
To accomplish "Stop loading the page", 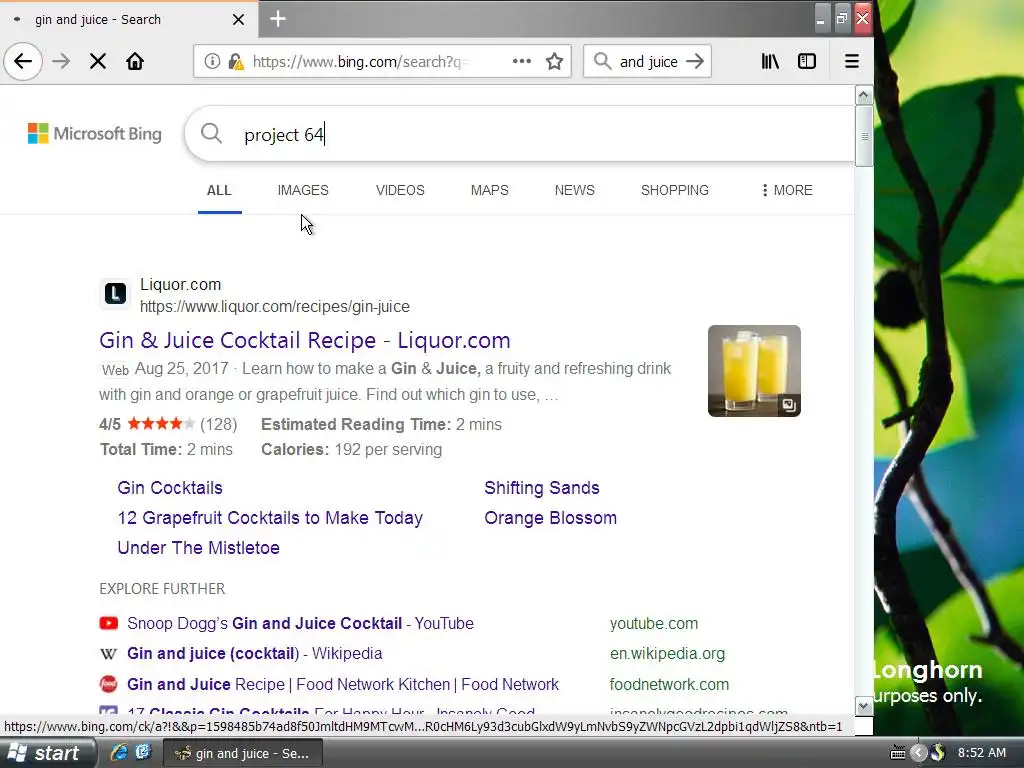I will [x=98, y=61].
